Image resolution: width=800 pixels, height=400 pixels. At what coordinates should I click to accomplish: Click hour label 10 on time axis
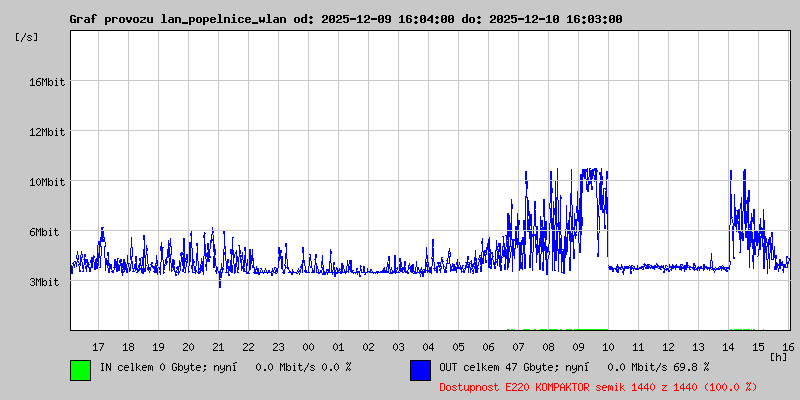click(x=609, y=347)
